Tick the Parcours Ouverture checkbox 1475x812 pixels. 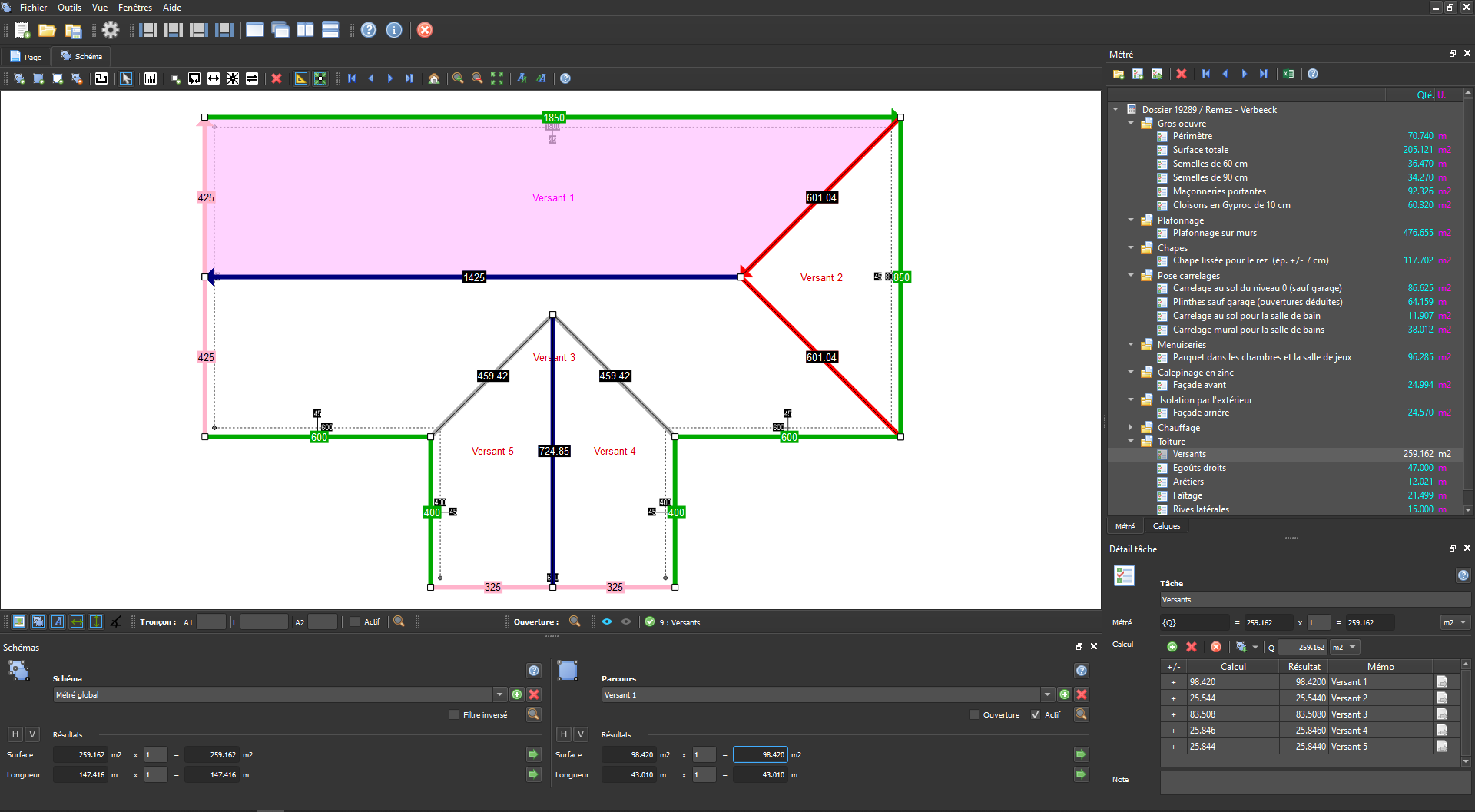(974, 714)
